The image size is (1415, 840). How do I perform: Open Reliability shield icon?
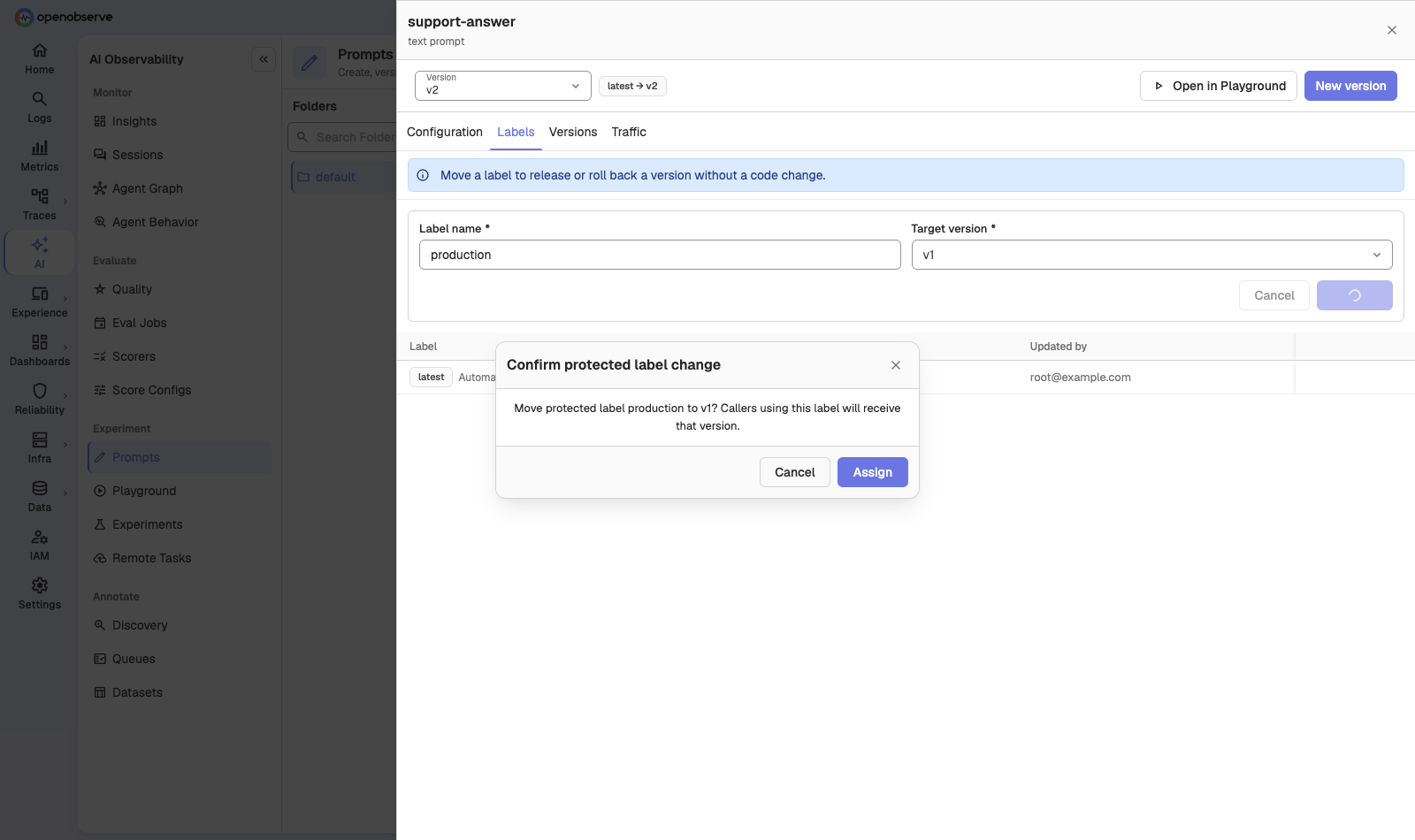pos(40,391)
